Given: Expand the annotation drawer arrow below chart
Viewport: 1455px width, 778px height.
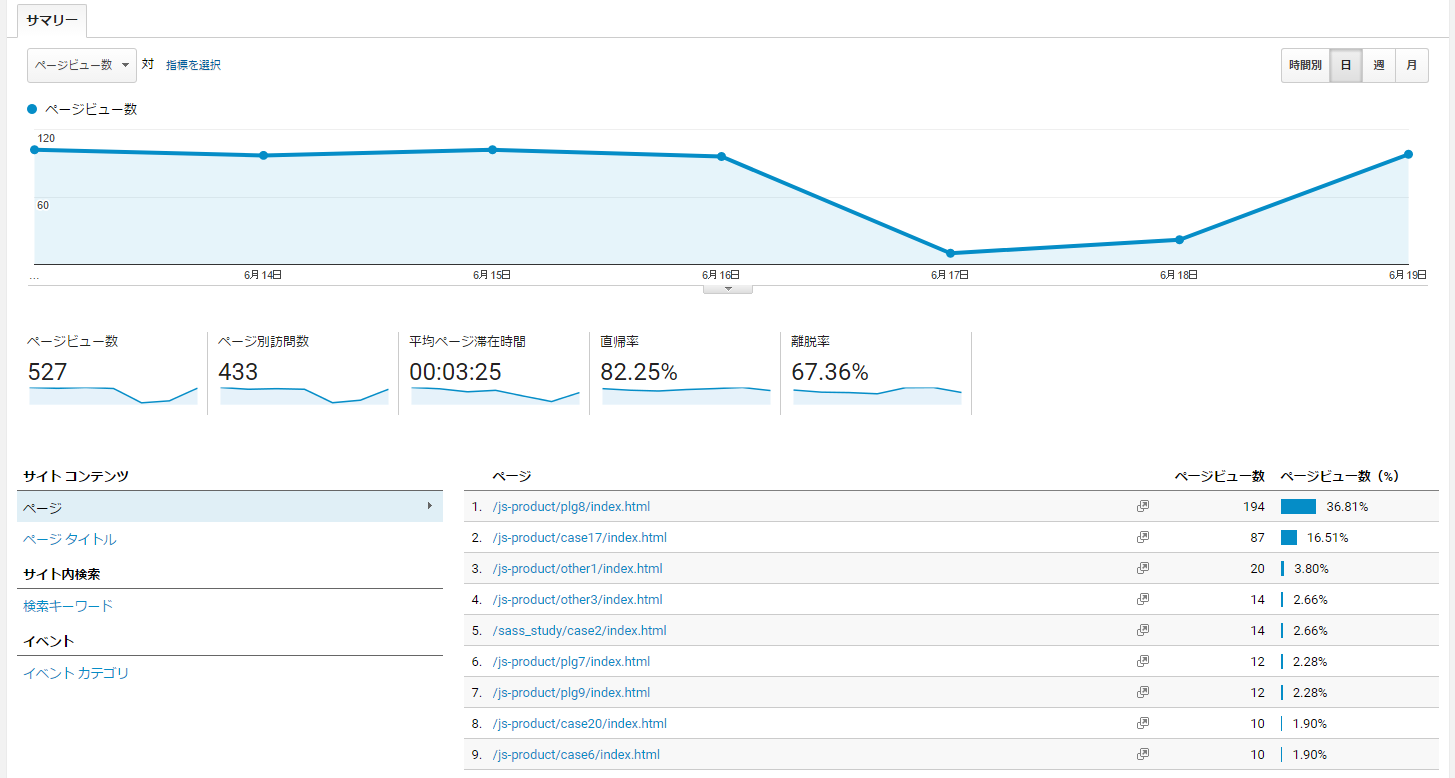Looking at the screenshot, I should [728, 289].
